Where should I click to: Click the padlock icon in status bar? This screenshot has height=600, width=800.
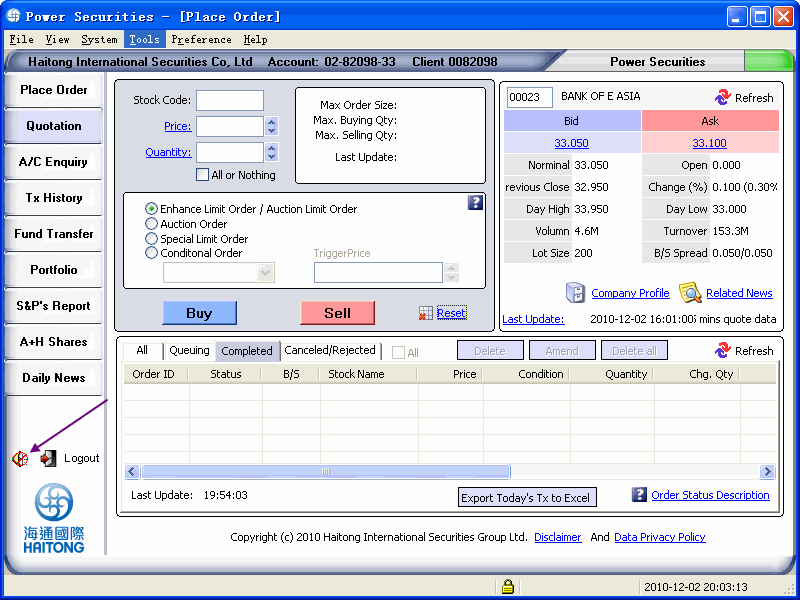pos(507,586)
